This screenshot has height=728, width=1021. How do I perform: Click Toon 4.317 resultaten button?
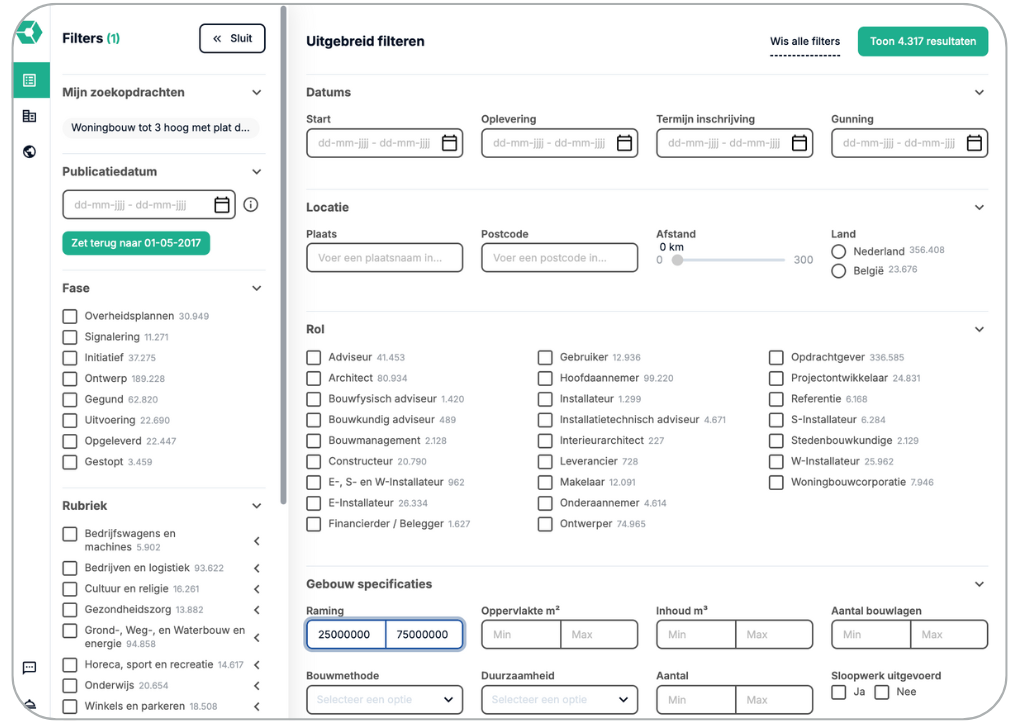point(922,41)
